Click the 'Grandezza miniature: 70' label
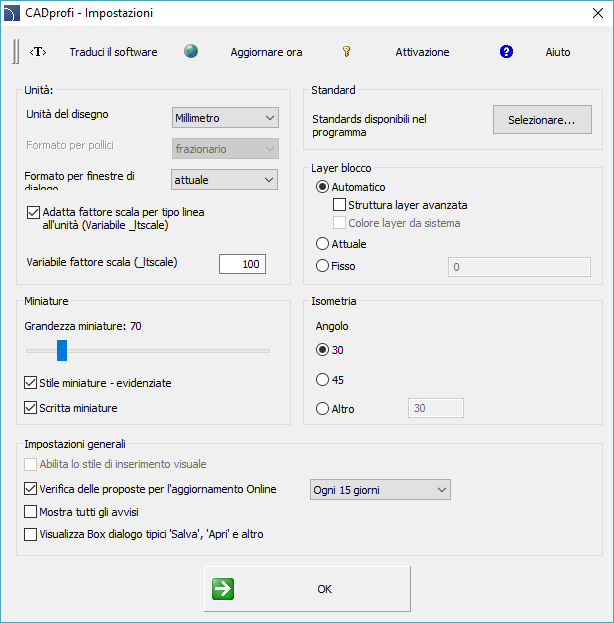This screenshot has height=623, width=614. point(83,326)
